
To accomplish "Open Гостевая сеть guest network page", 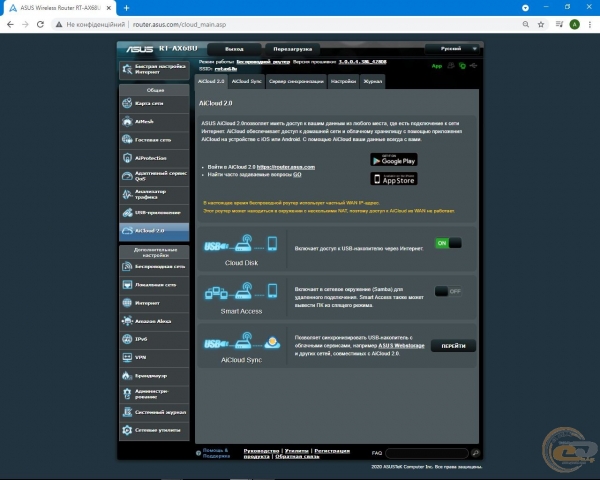I will click(x=154, y=140).
